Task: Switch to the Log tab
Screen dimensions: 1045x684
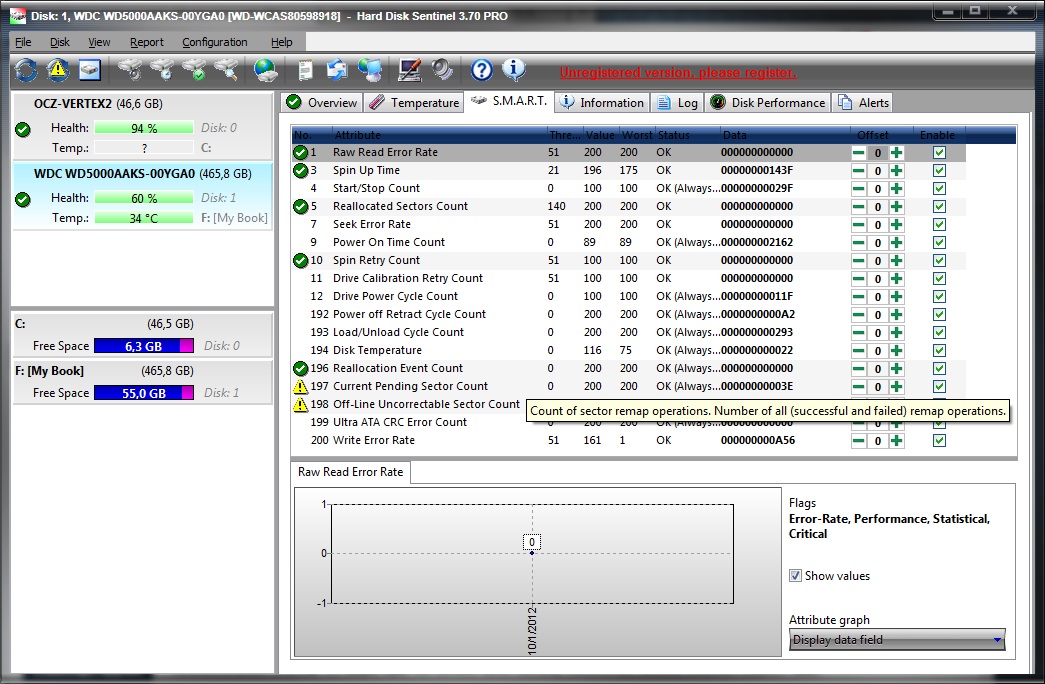Action: (x=678, y=103)
